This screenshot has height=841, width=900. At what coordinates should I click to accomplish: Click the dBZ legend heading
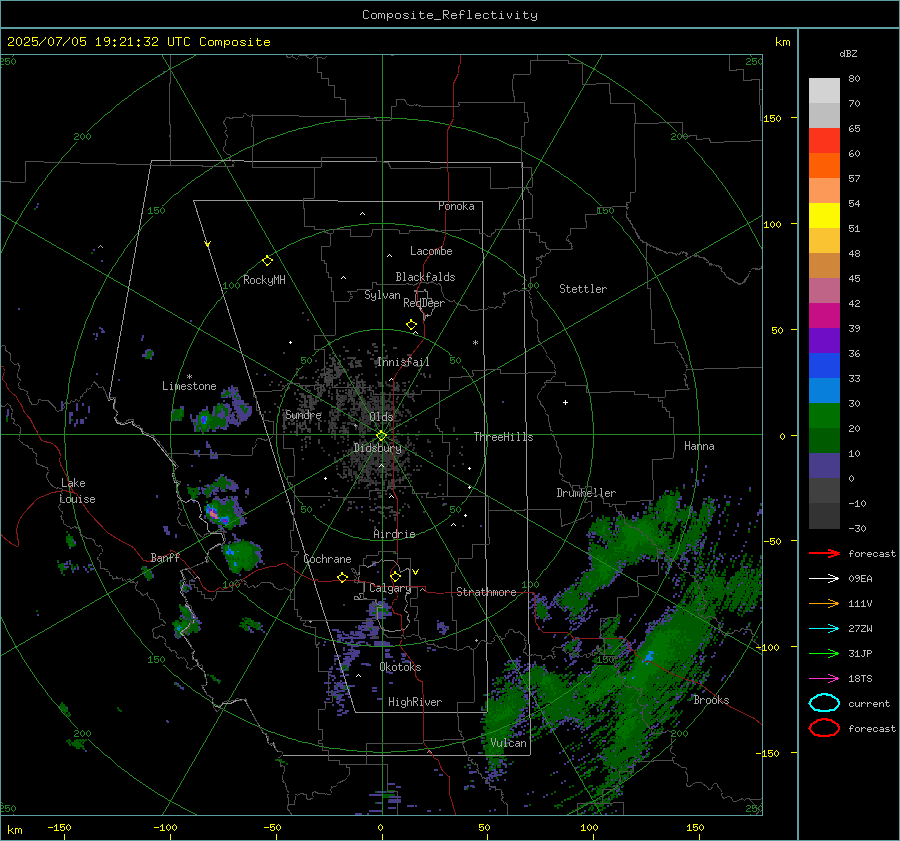(848, 54)
